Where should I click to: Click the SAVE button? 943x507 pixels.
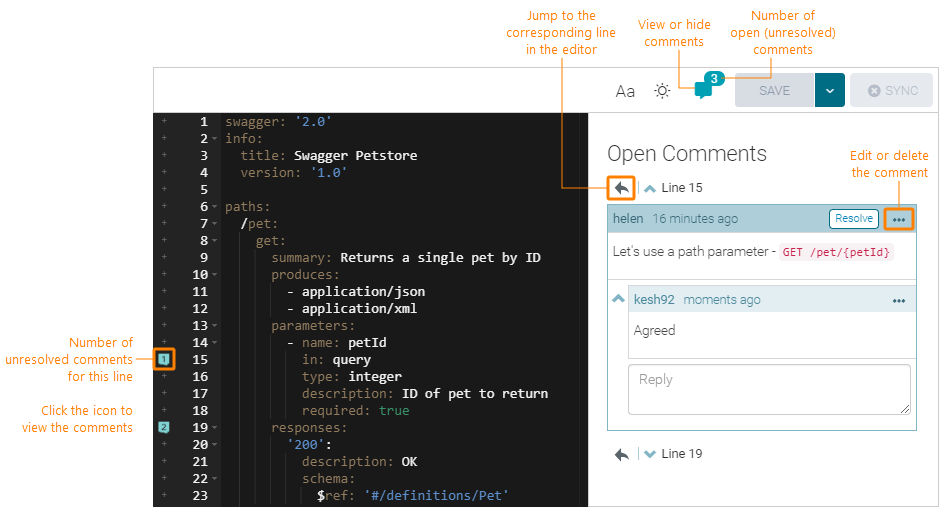[x=774, y=91]
